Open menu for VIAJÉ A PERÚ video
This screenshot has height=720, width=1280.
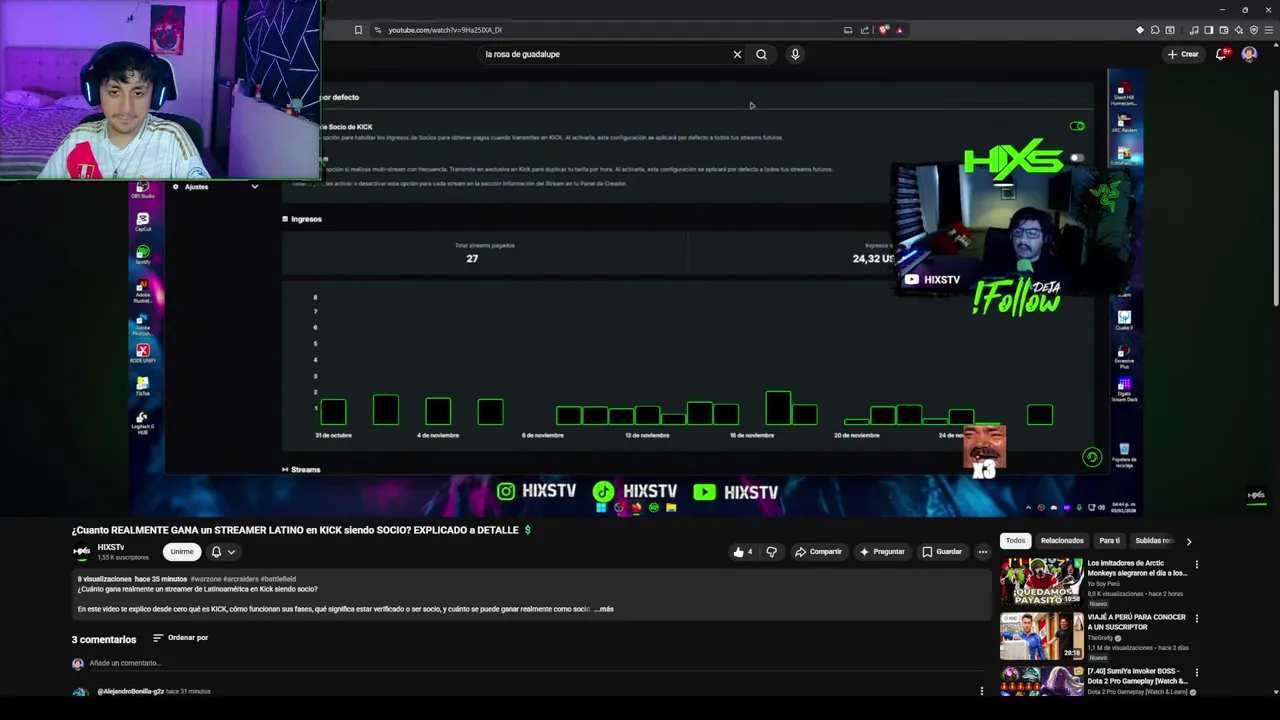coord(1196,618)
